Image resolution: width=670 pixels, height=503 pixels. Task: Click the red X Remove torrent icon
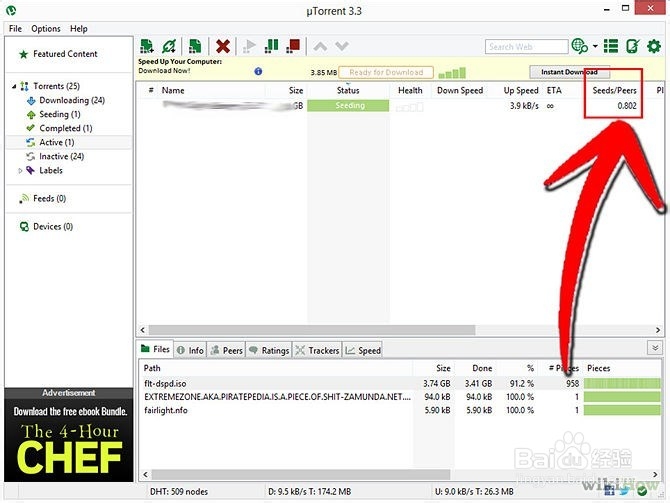[x=223, y=46]
